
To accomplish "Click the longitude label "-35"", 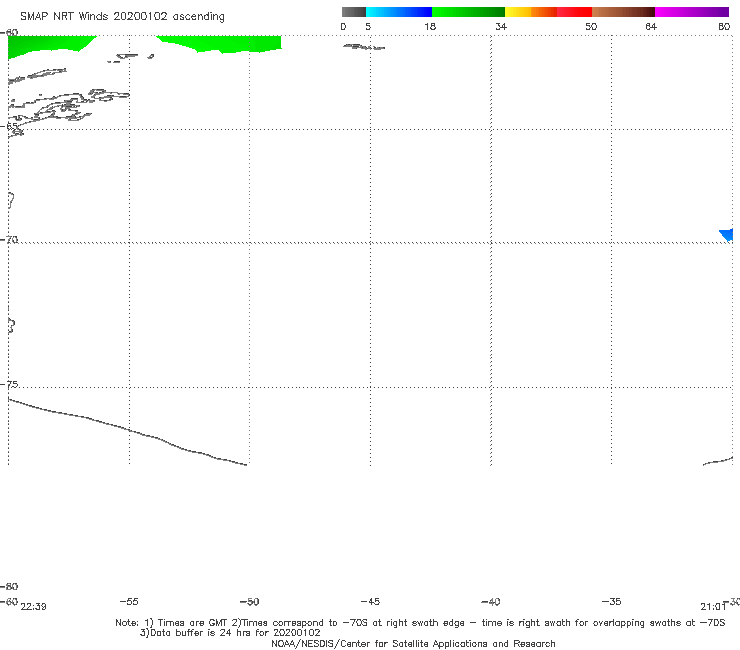I will (x=611, y=601).
